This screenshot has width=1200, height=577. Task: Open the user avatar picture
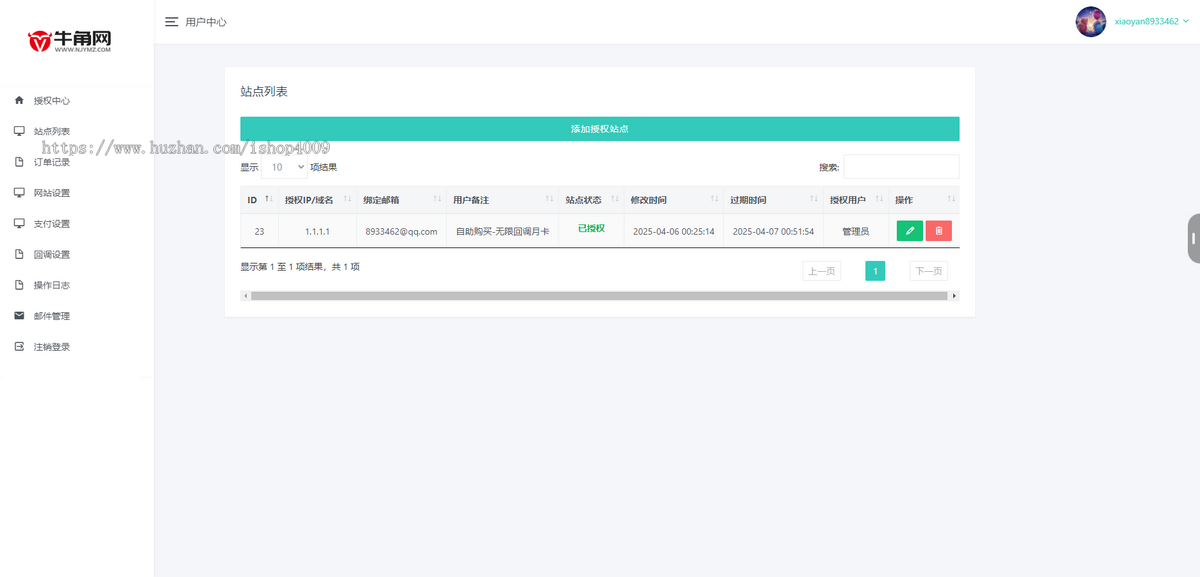coord(1090,22)
